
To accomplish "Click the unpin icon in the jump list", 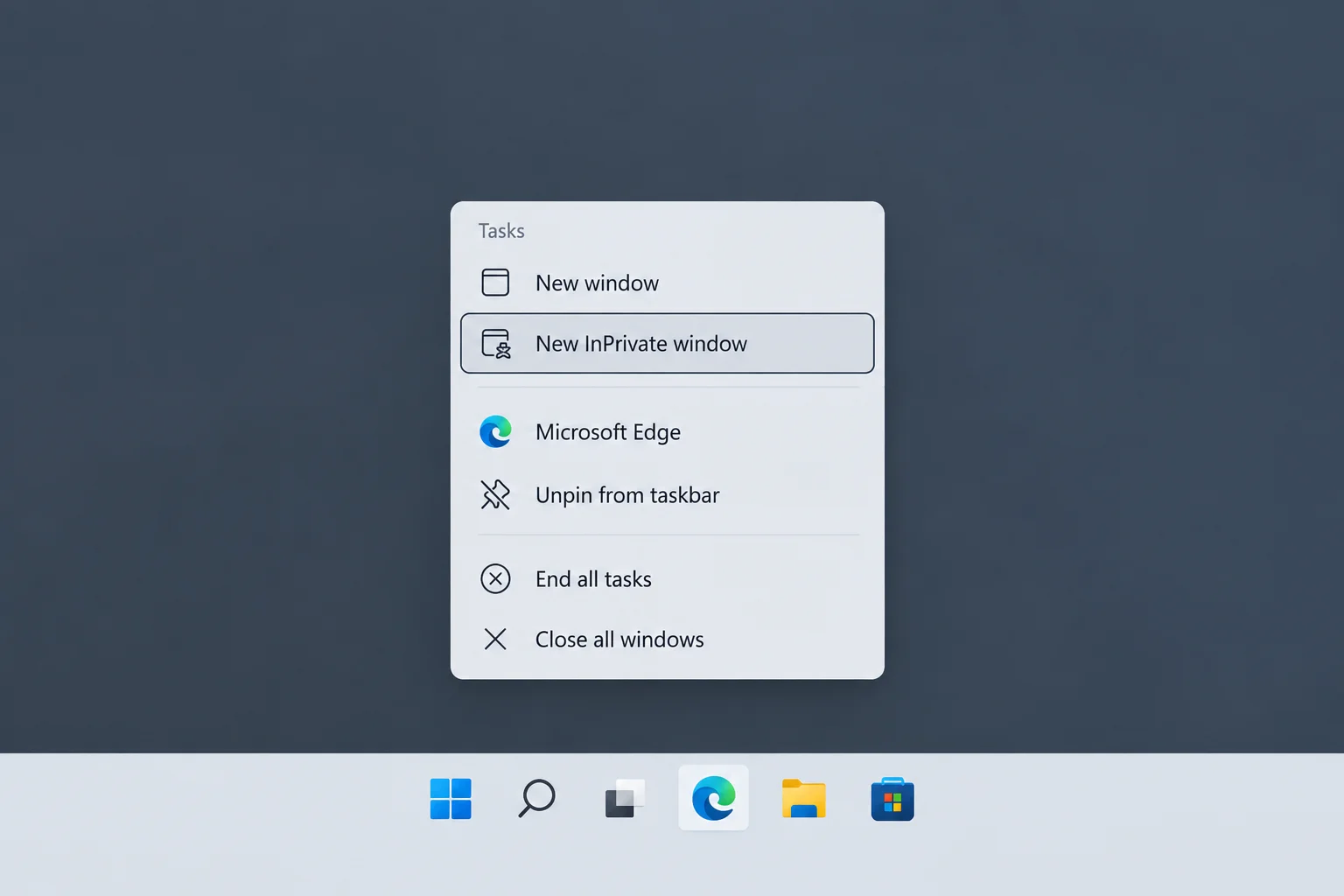I will tap(495, 494).
